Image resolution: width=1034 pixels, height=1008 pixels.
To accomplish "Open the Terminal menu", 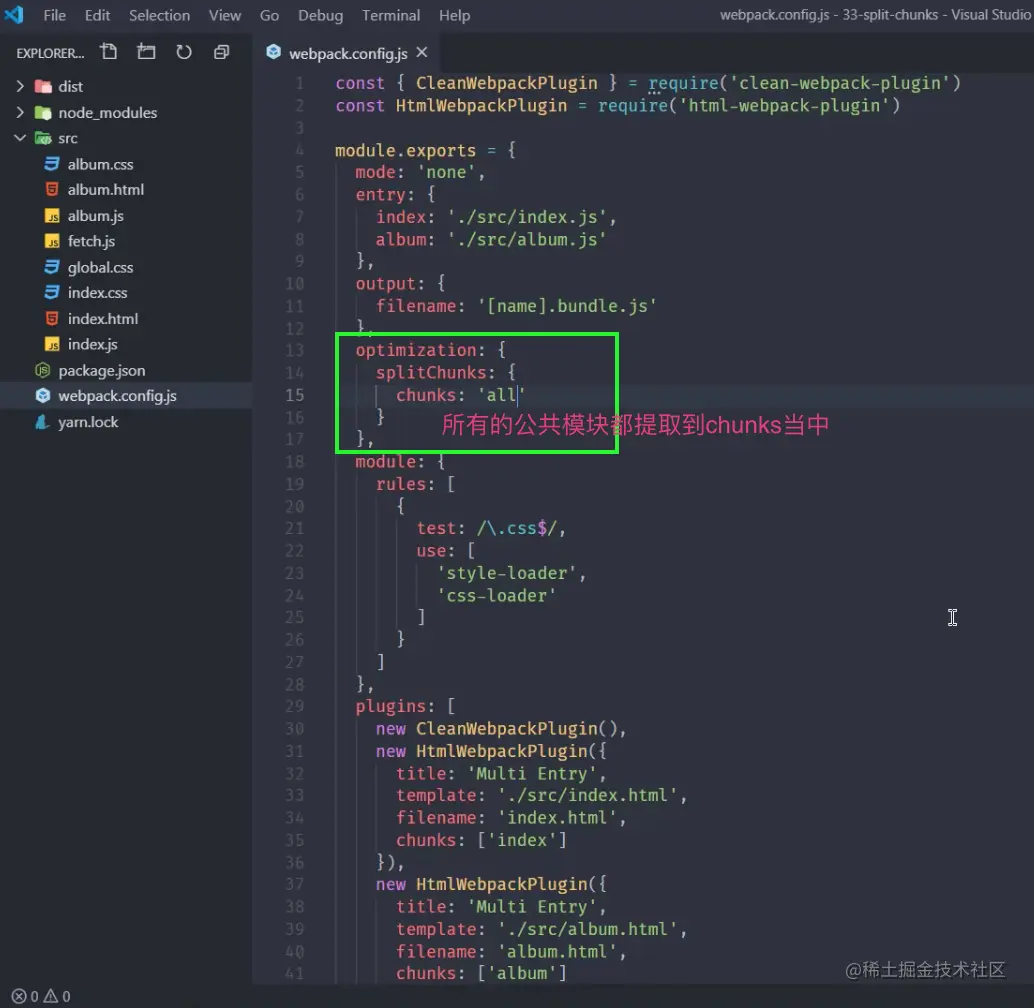I will click(x=391, y=15).
